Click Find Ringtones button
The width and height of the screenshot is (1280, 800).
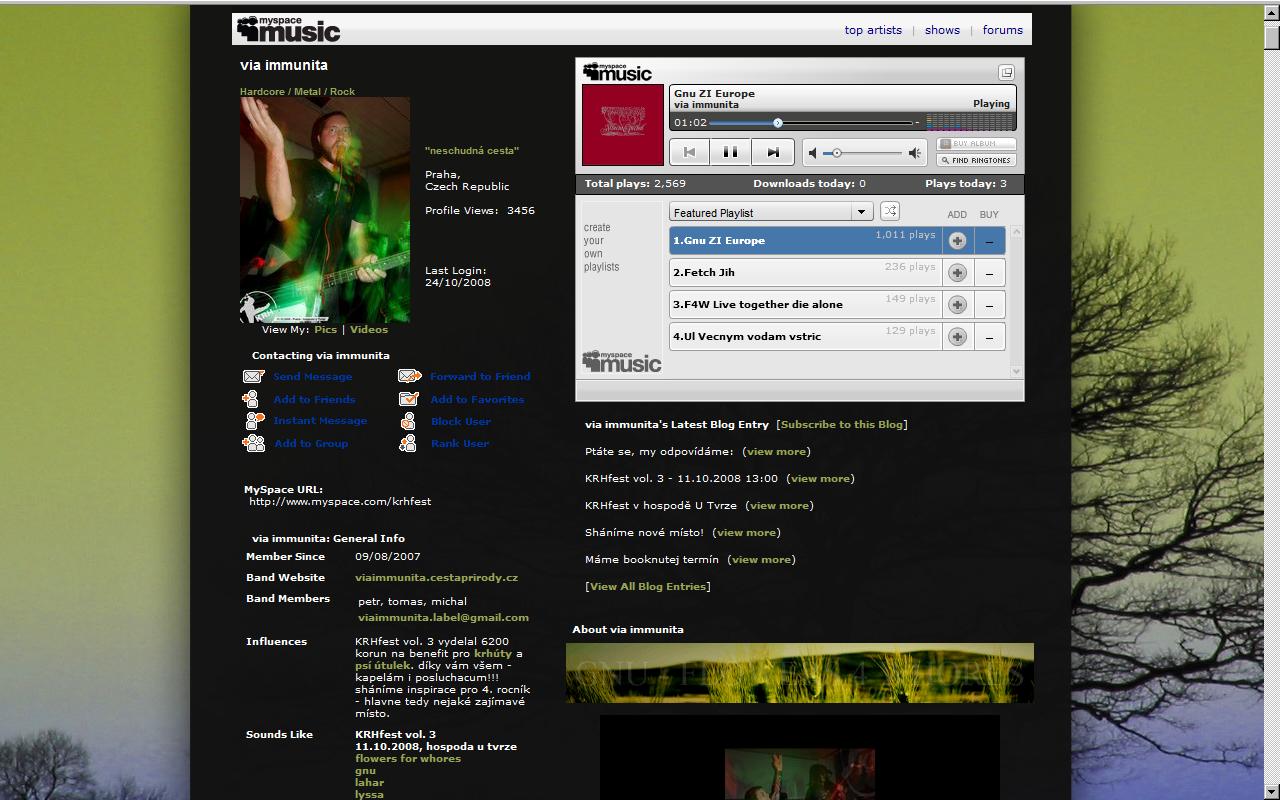coord(976,160)
